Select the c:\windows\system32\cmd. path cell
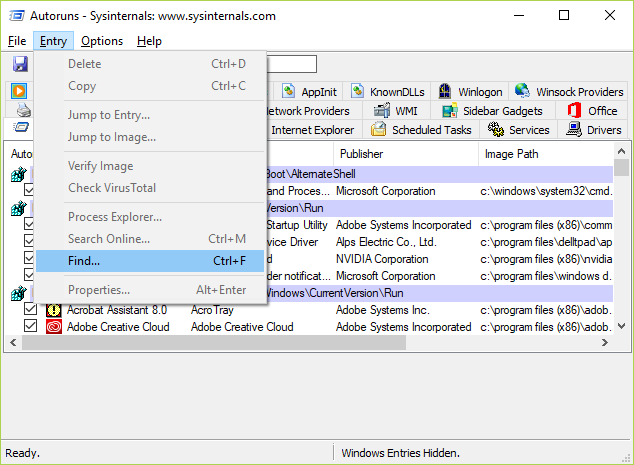Viewport: 634px width, 465px height. coord(546,191)
